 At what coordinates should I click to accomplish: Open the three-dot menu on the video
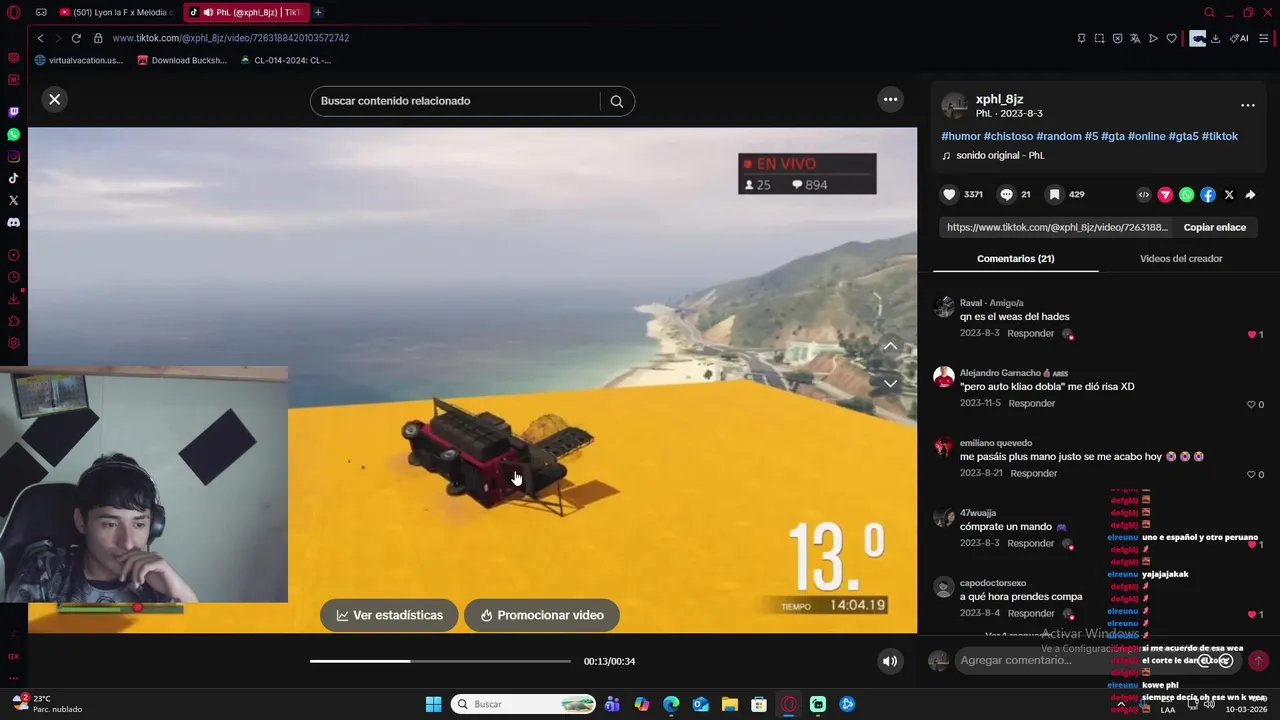[890, 99]
